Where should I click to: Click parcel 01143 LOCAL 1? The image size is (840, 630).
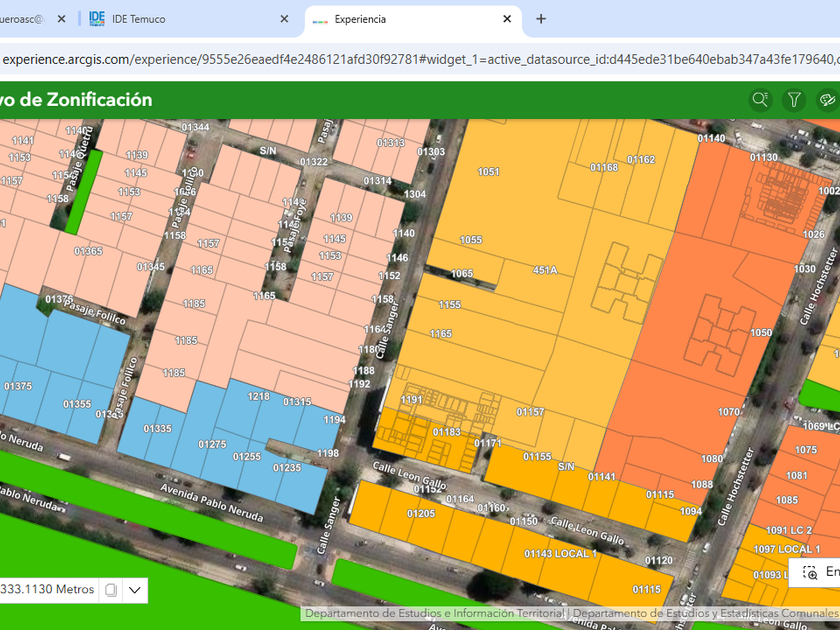point(560,553)
